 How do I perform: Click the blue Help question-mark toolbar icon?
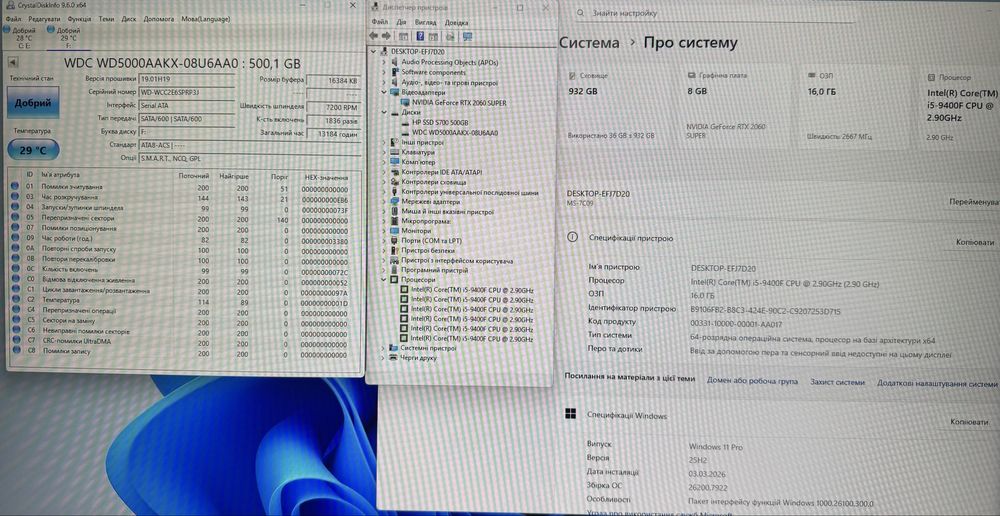click(x=420, y=36)
